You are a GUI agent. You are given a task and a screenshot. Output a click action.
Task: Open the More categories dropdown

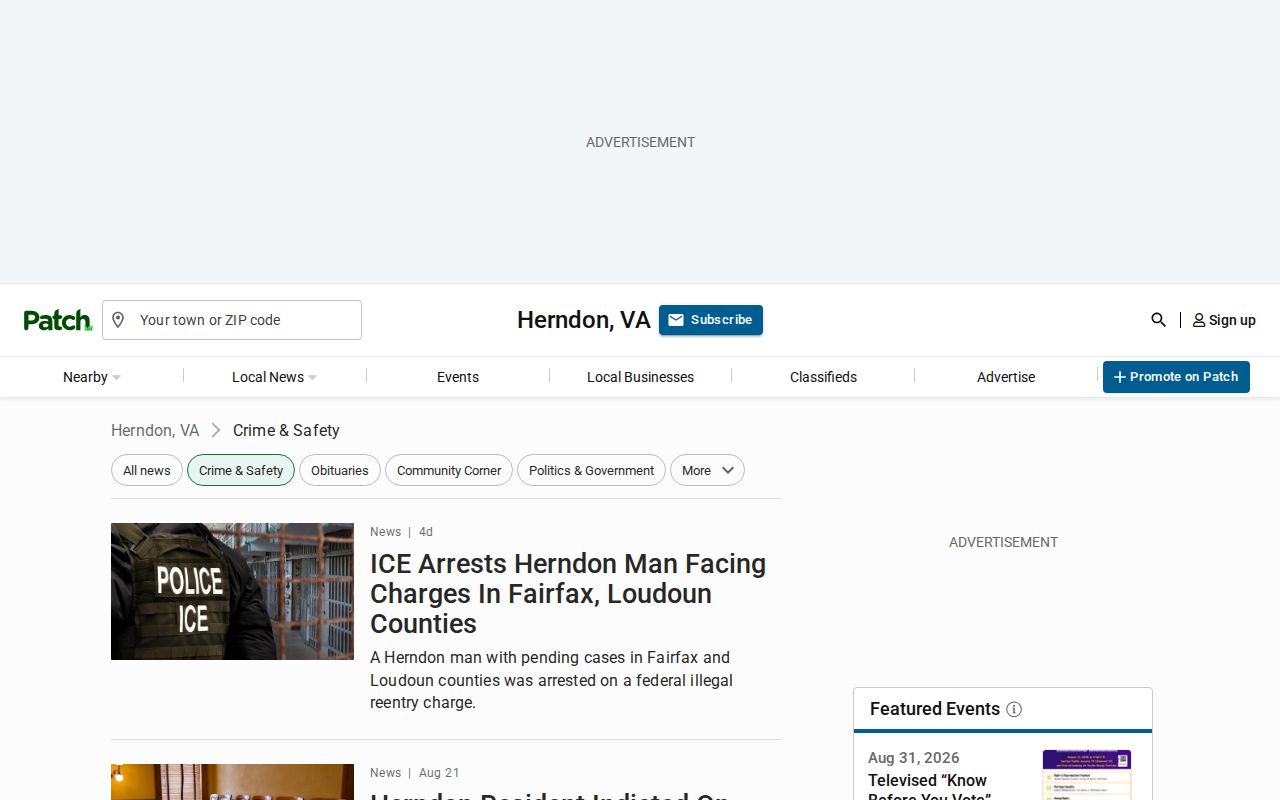pyautogui.click(x=707, y=471)
